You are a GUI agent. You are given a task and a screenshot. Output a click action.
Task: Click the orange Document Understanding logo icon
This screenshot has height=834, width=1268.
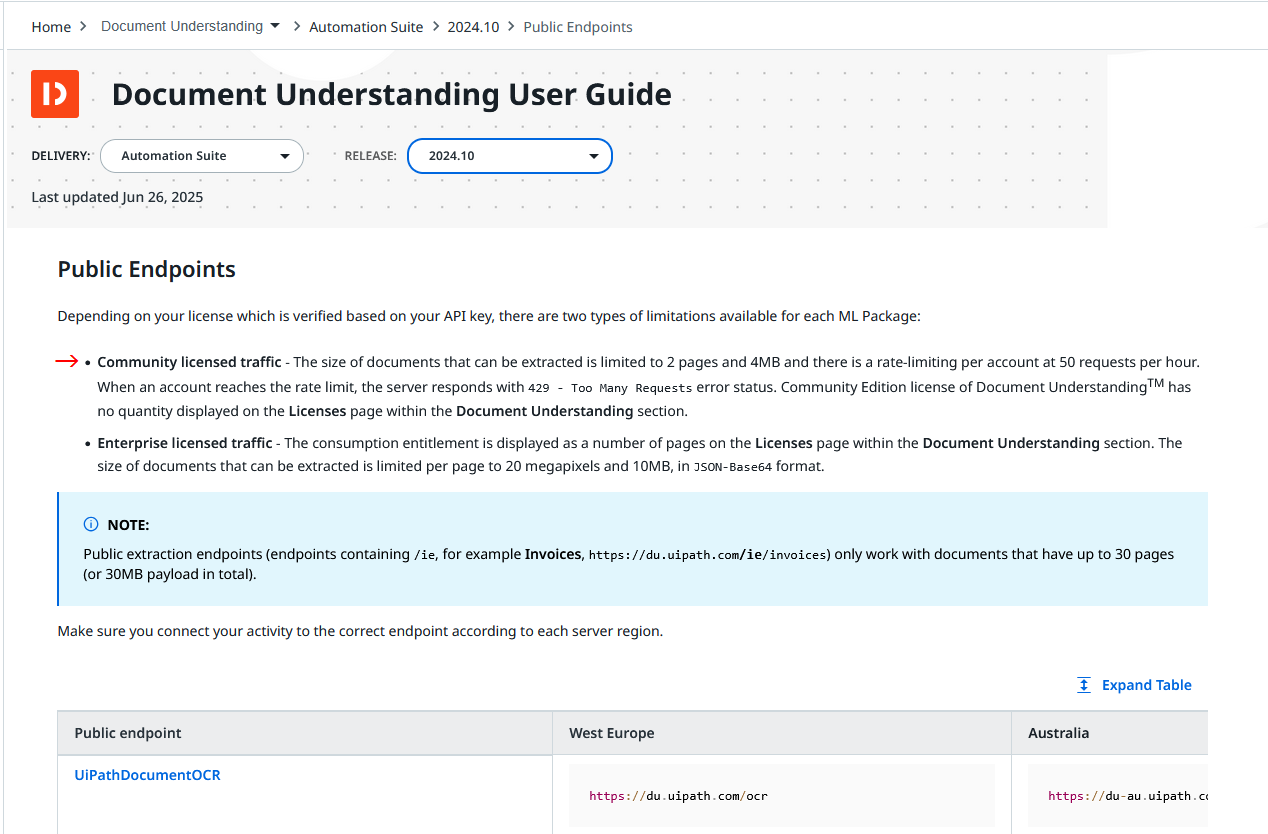55,94
